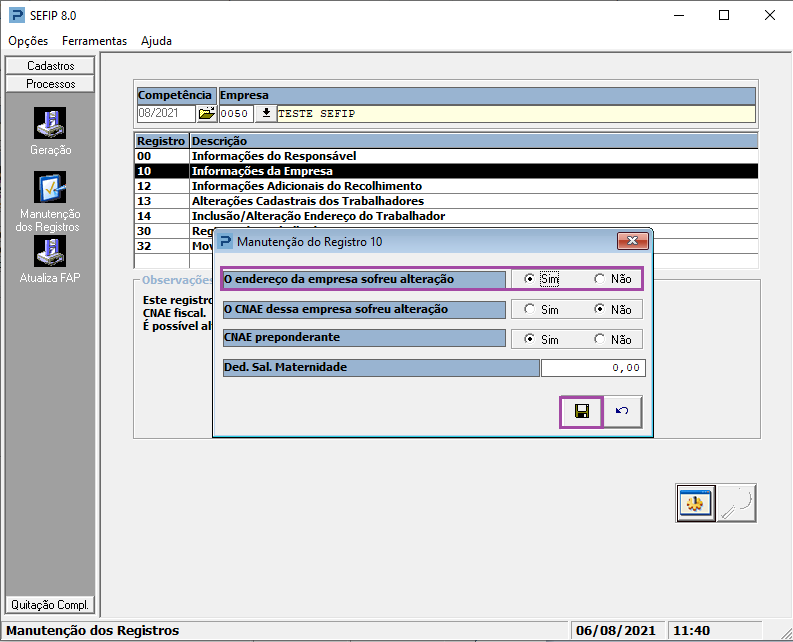Viewport: 793px width, 642px height.
Task: Click the undo arrow button in the dialog
Action: click(623, 412)
